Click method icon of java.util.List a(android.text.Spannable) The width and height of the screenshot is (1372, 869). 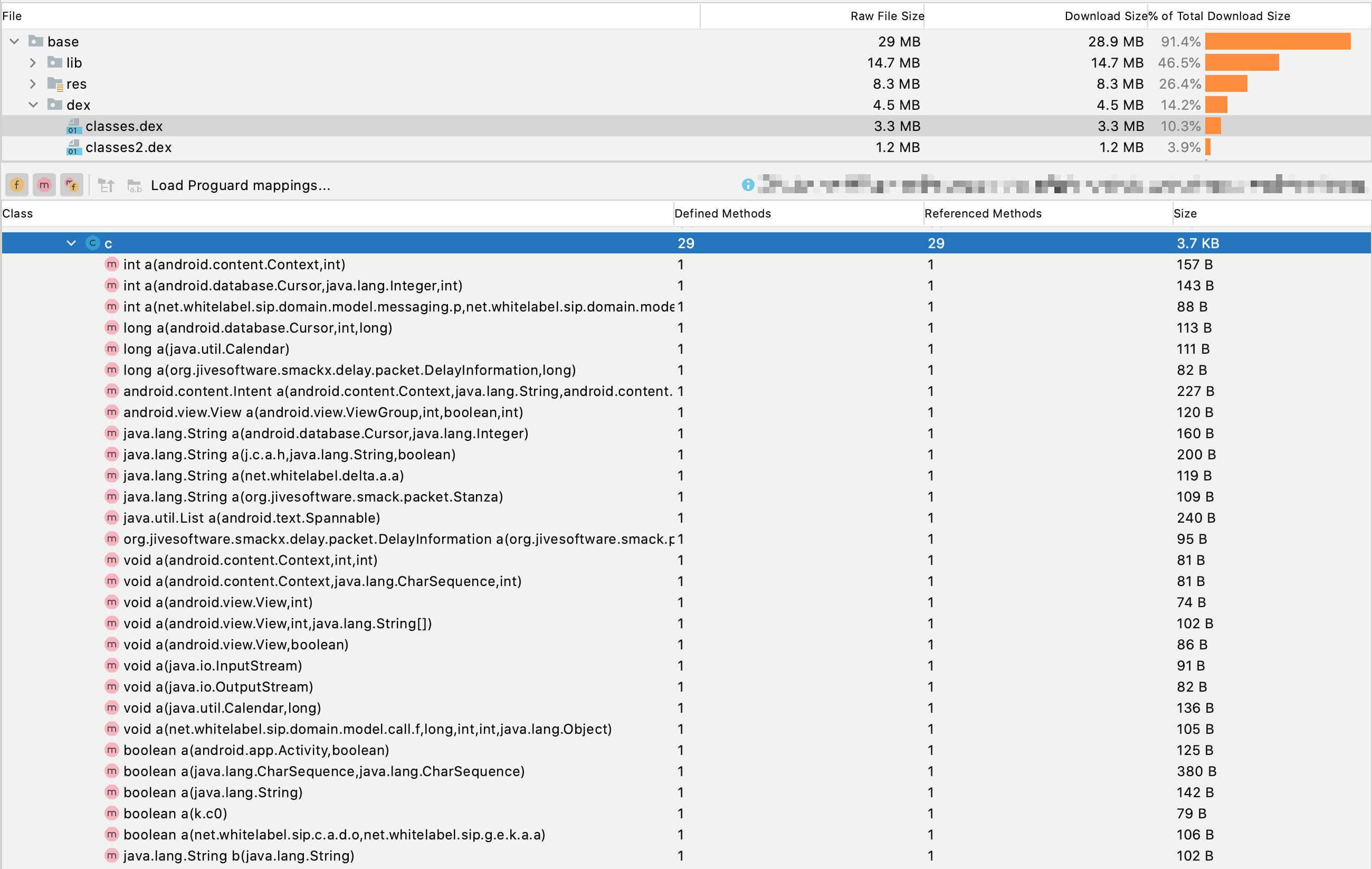pos(112,518)
